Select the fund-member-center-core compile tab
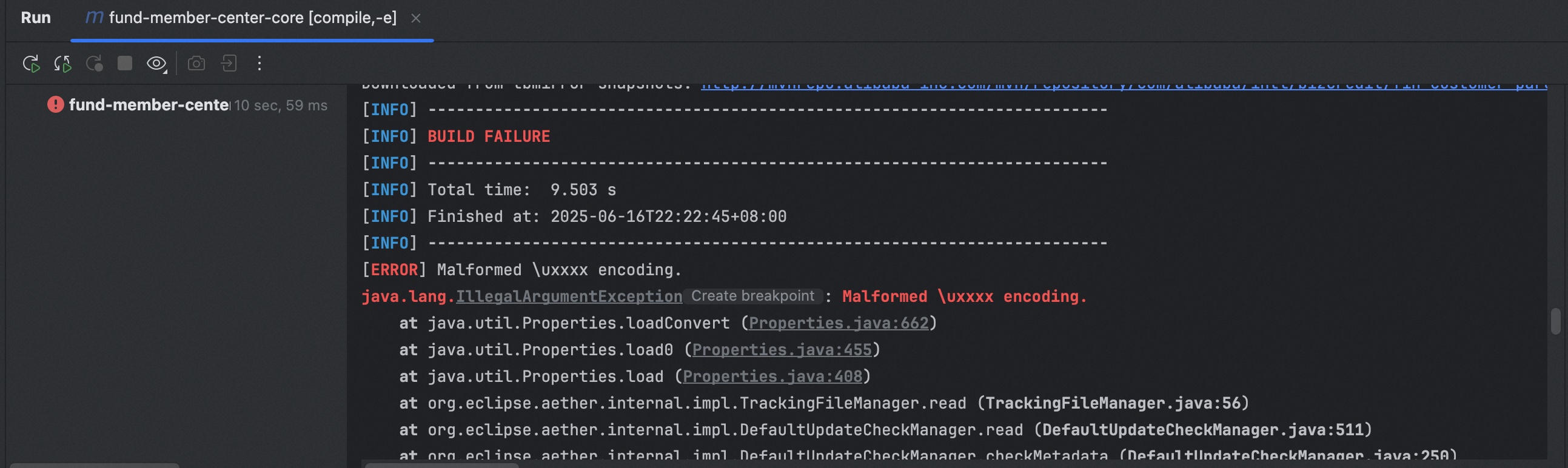Image resolution: width=1568 pixels, height=468 pixels. [x=252, y=18]
